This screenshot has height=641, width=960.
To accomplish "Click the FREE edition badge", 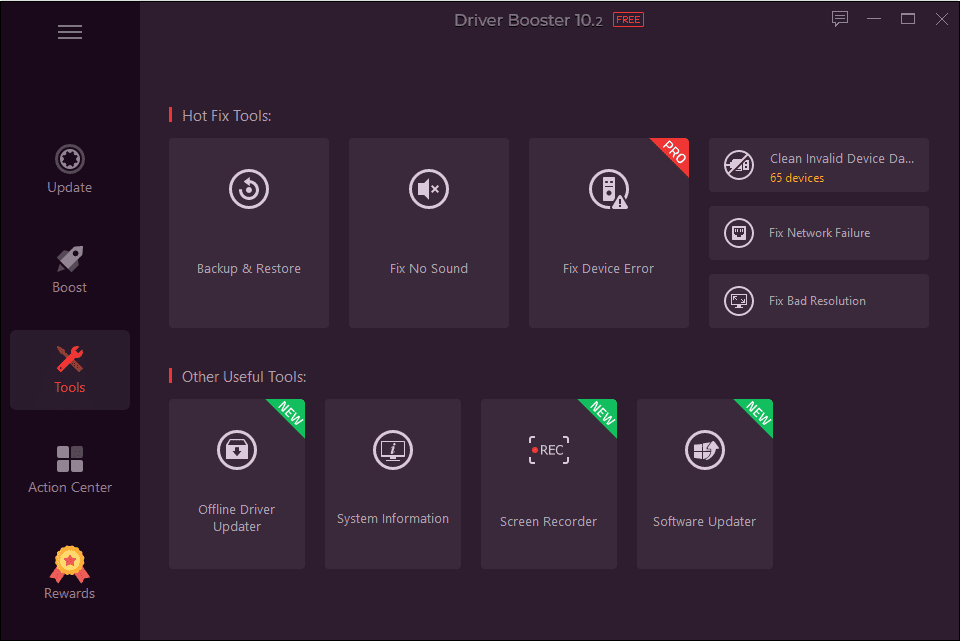I will [628, 20].
